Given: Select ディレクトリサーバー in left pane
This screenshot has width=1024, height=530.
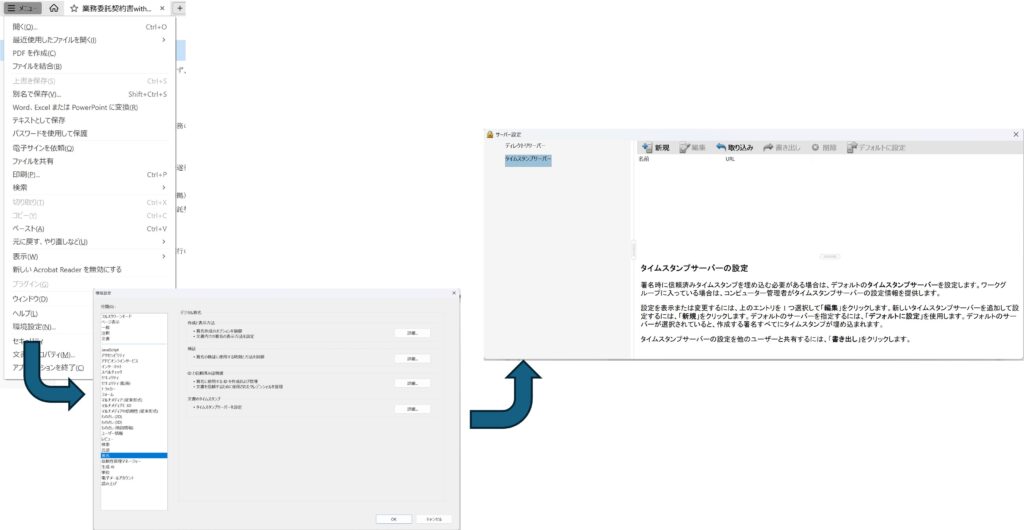Looking at the screenshot, I should point(525,146).
